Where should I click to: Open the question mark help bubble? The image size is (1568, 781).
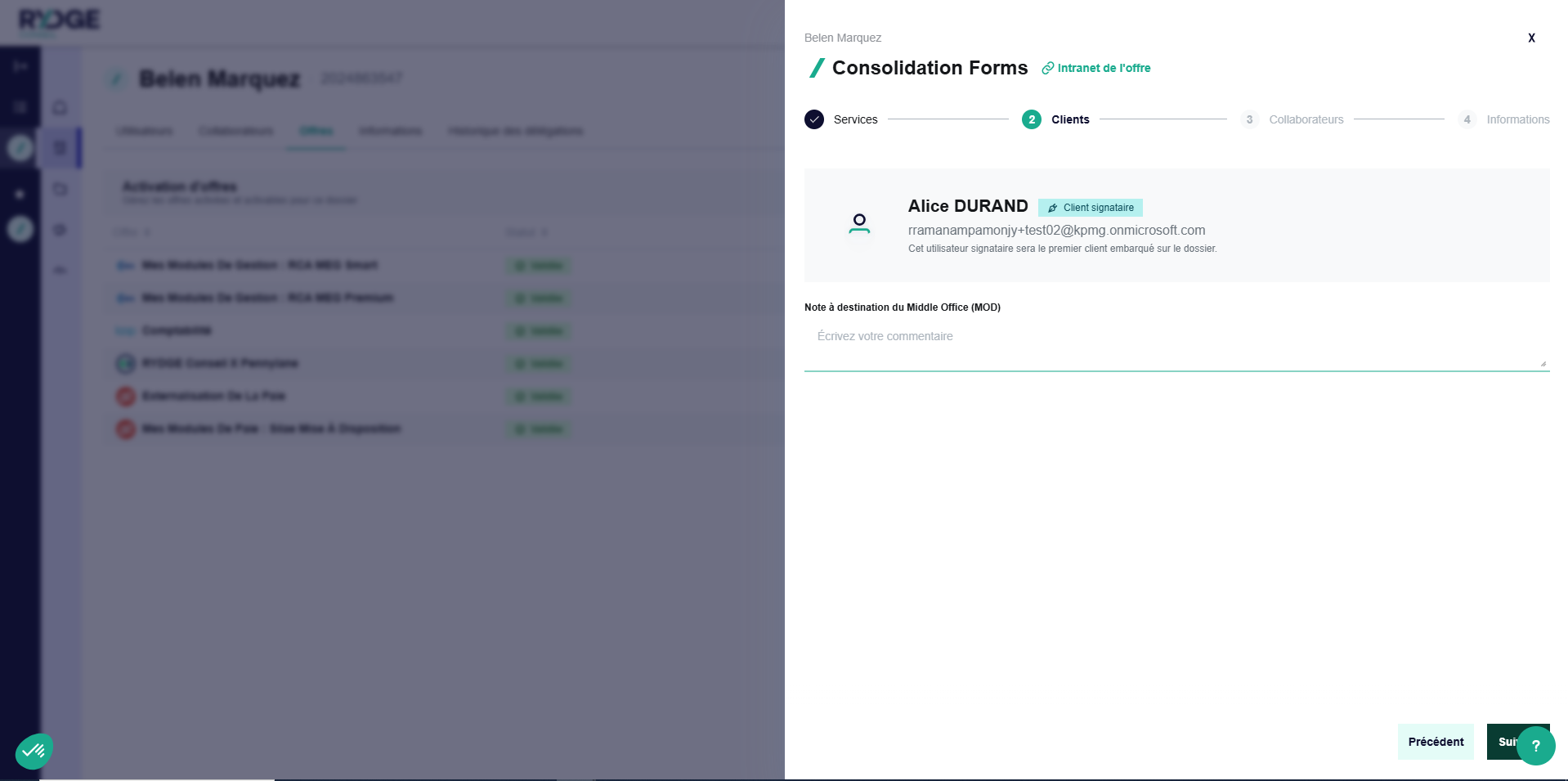(x=1536, y=746)
